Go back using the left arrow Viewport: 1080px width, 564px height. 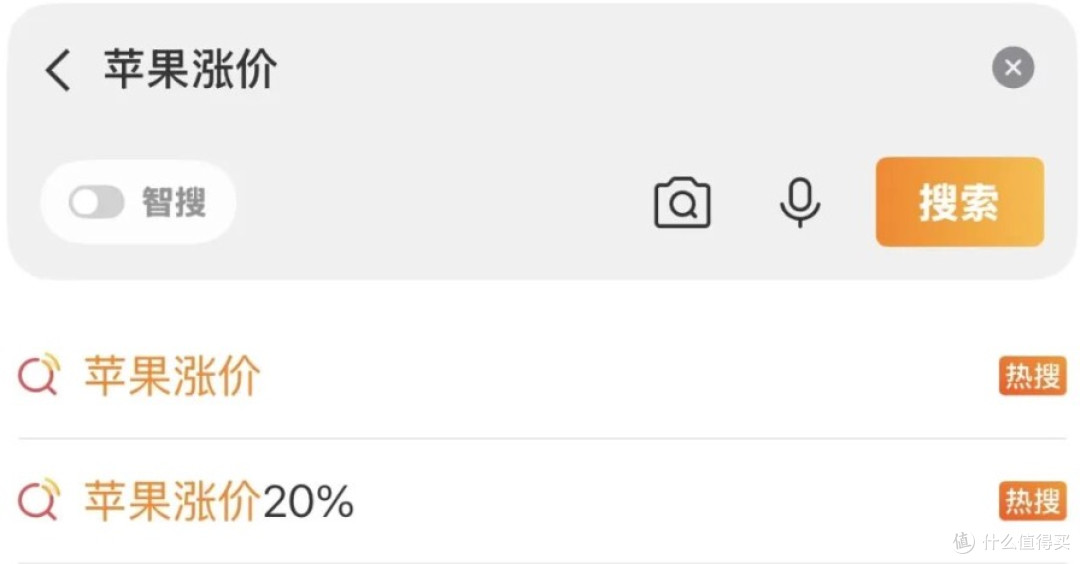click(58, 70)
